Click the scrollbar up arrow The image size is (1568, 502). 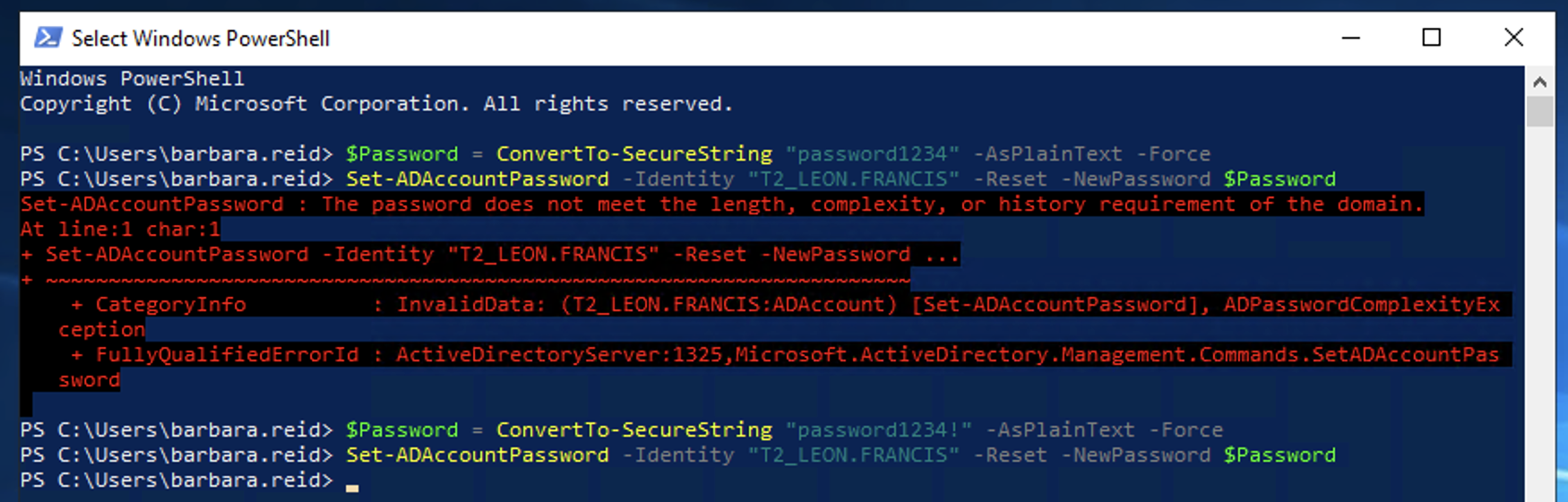[x=1540, y=82]
